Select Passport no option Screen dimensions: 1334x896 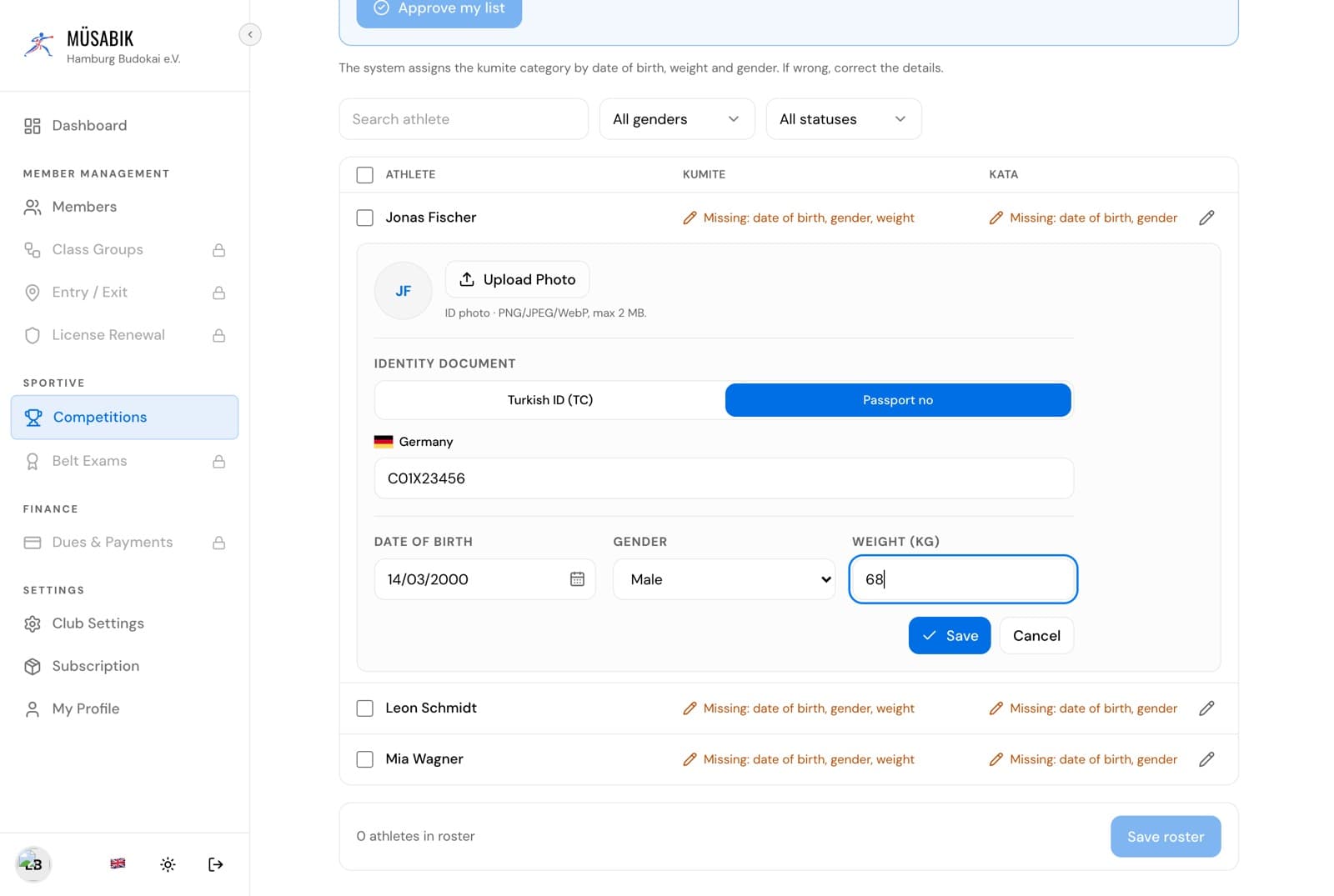coord(898,400)
